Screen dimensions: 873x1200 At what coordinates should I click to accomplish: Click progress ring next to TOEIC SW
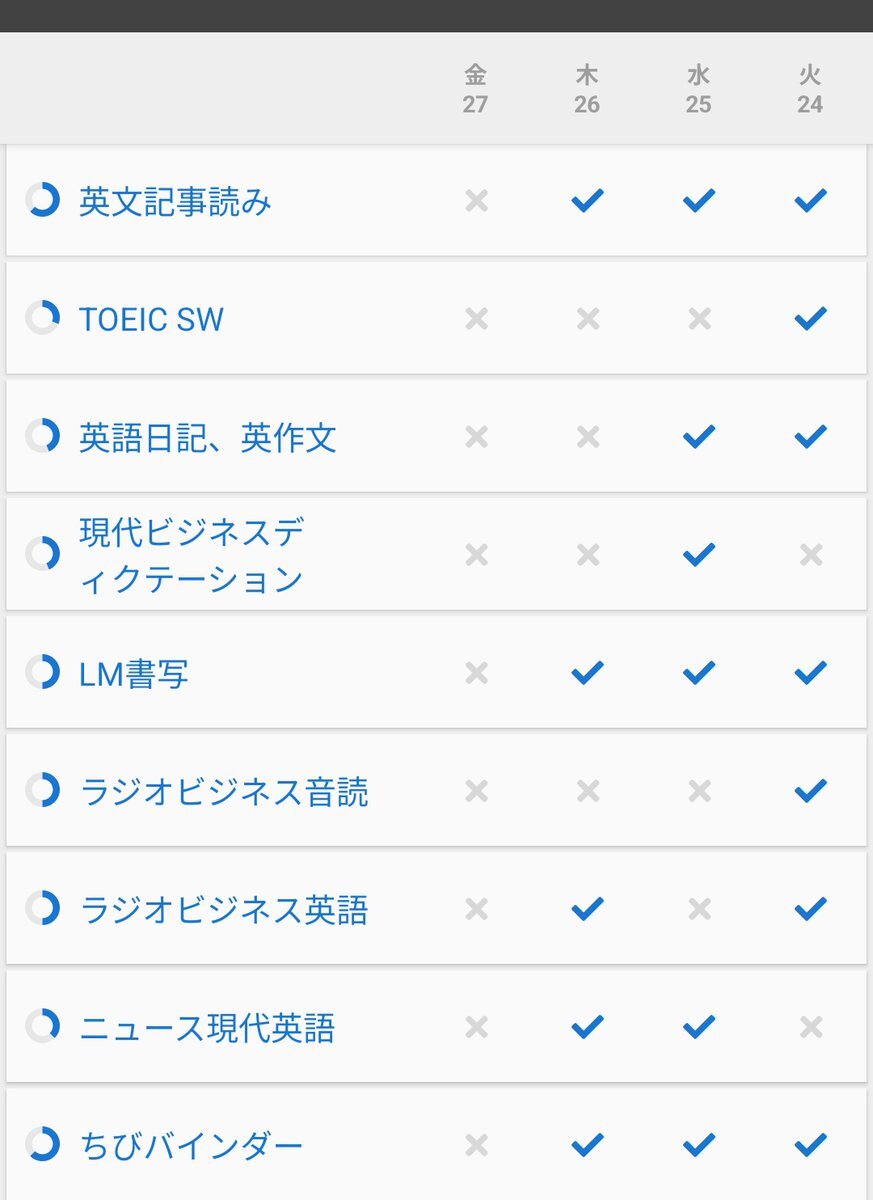(x=43, y=318)
